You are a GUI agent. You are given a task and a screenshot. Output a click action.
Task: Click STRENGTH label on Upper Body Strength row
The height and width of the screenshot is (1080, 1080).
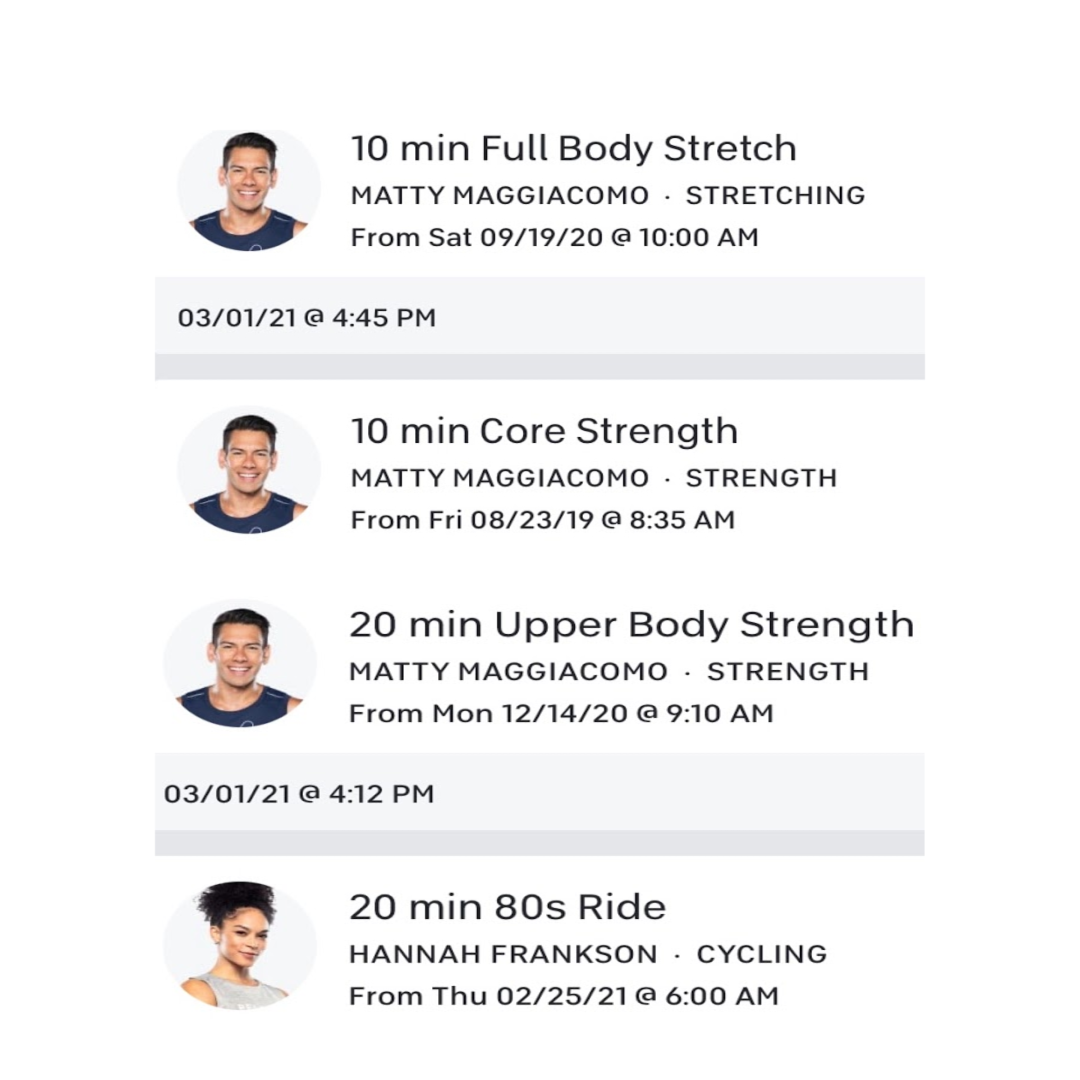pos(788,672)
